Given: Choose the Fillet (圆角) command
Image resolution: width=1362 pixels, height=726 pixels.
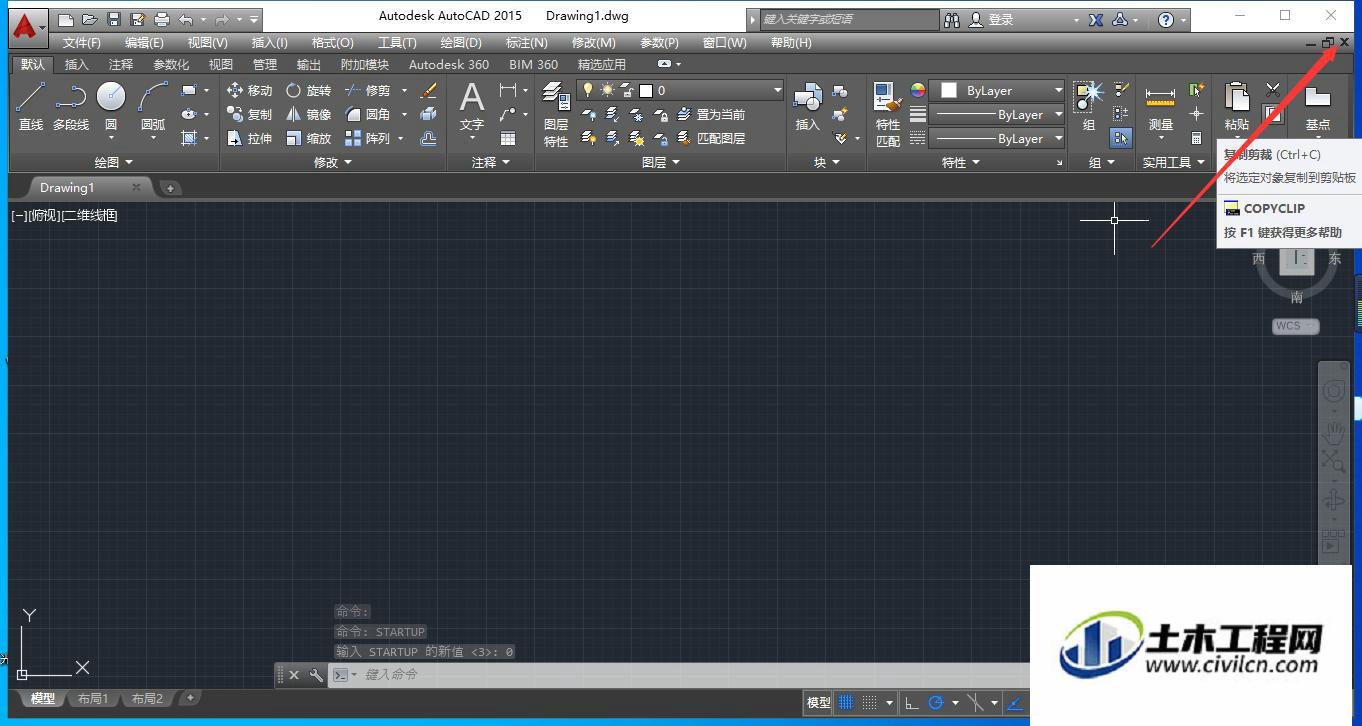Looking at the screenshot, I should coord(367,114).
